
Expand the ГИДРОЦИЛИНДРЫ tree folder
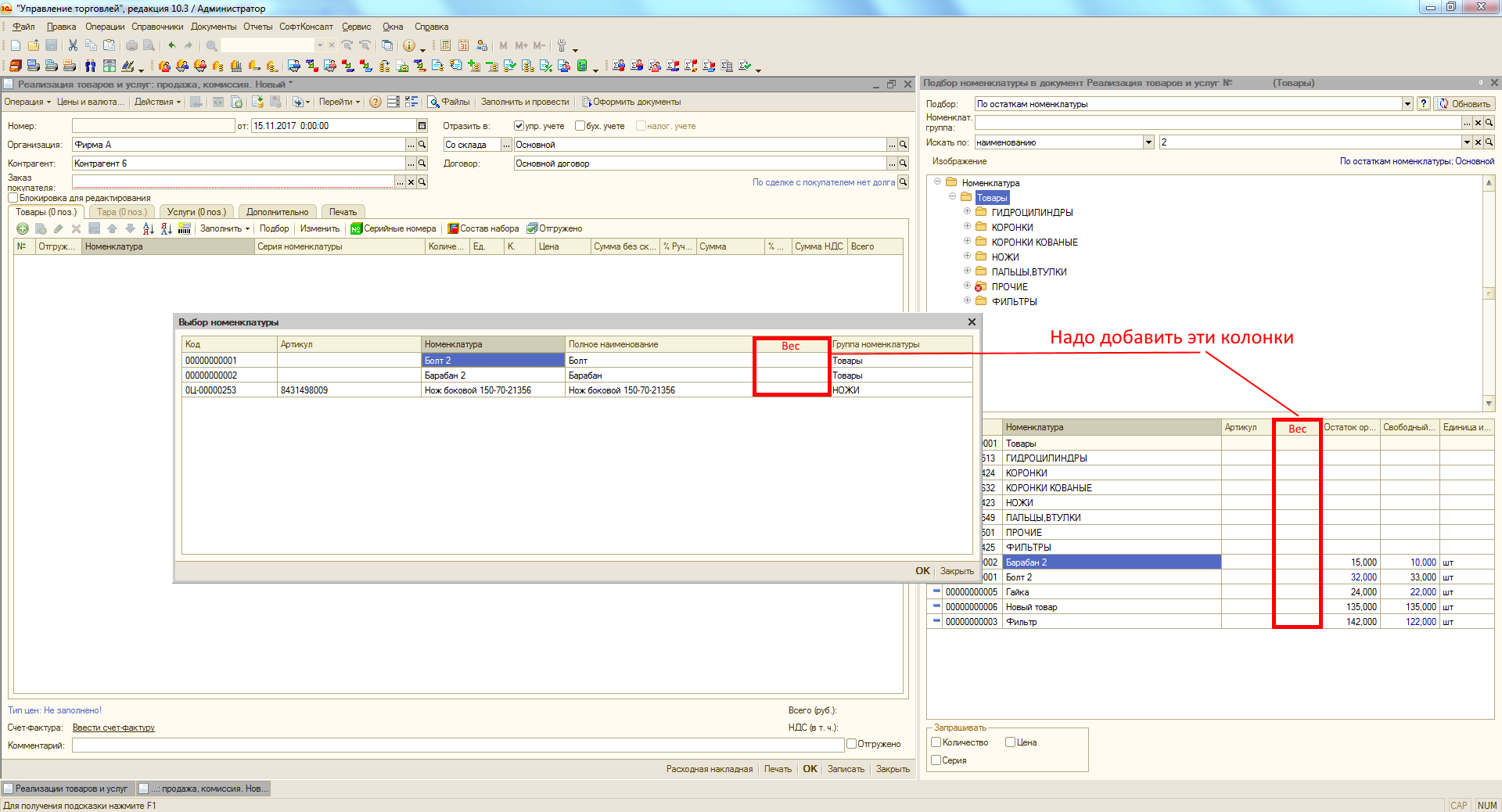(967, 212)
